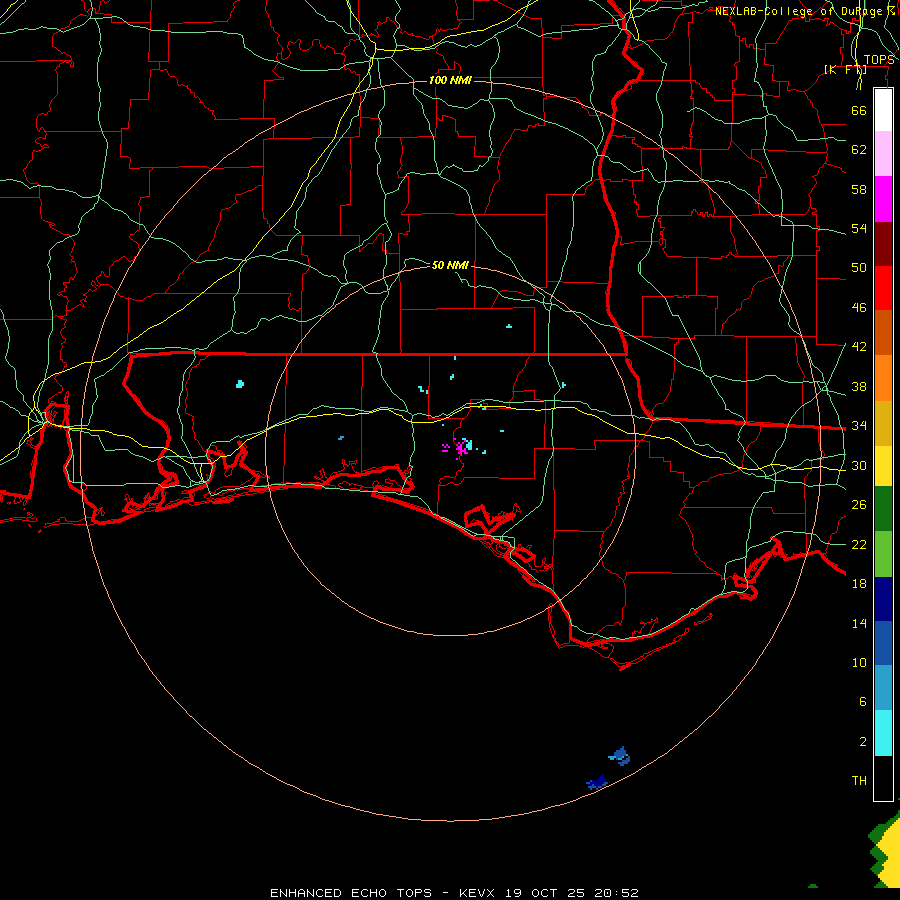900x900 pixels.
Task: Click the "100 NMI" range ring label
Action: coord(450,80)
